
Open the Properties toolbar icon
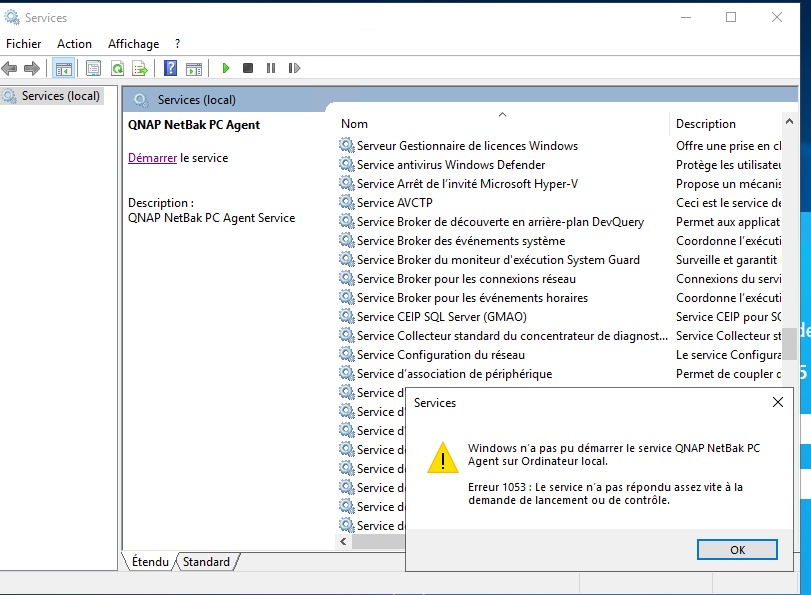(x=93, y=68)
